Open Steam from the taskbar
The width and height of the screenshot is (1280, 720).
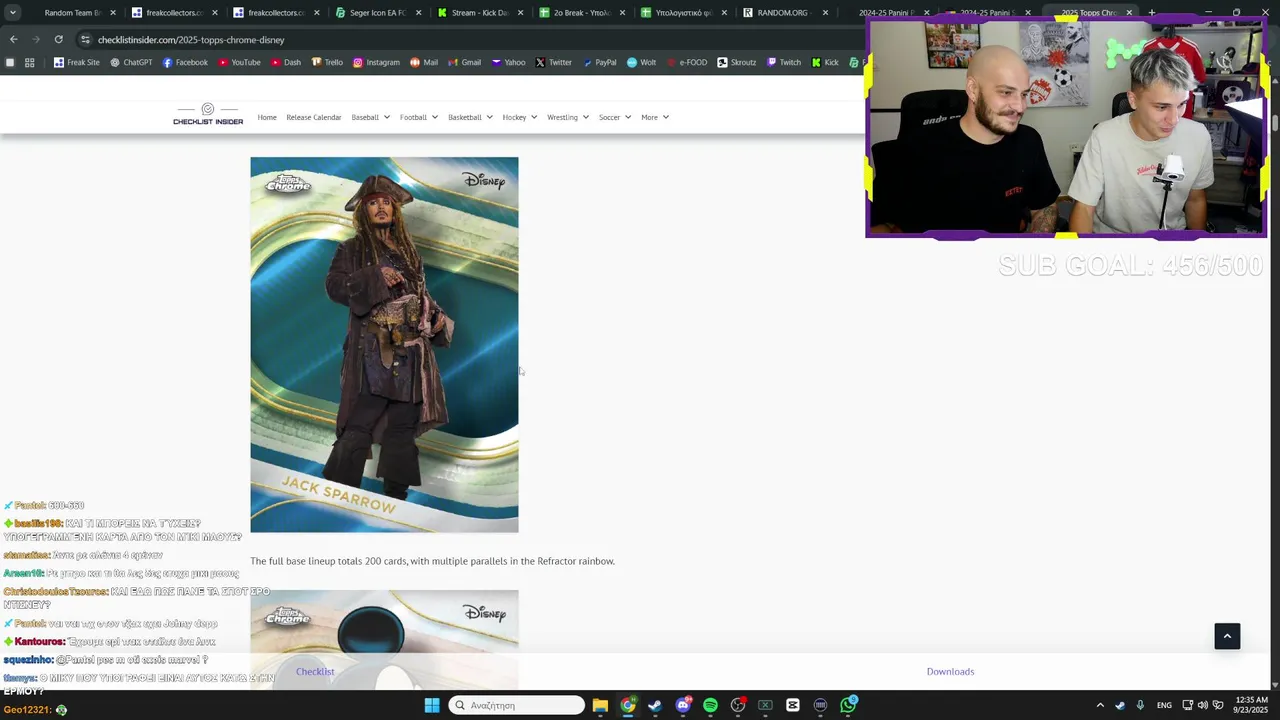655,705
